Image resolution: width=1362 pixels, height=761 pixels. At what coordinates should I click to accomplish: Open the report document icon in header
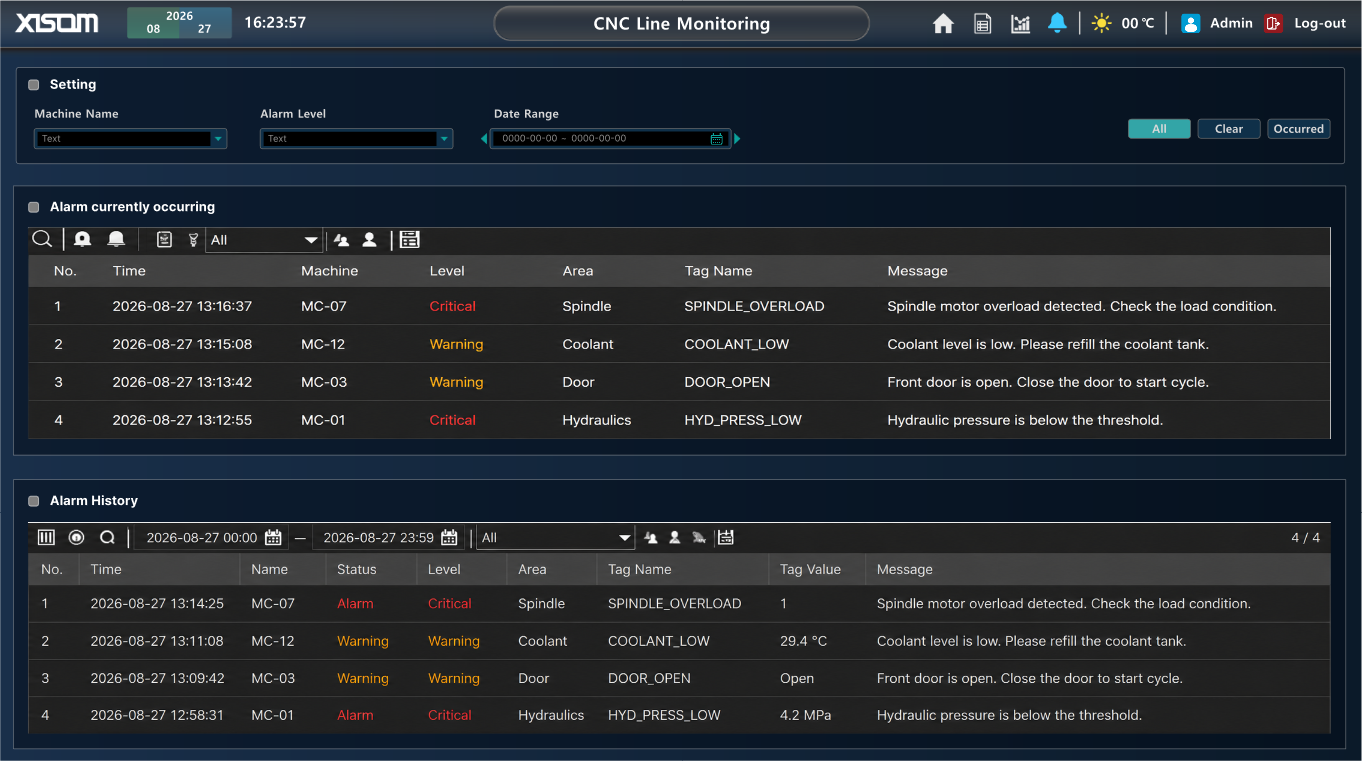tap(982, 24)
